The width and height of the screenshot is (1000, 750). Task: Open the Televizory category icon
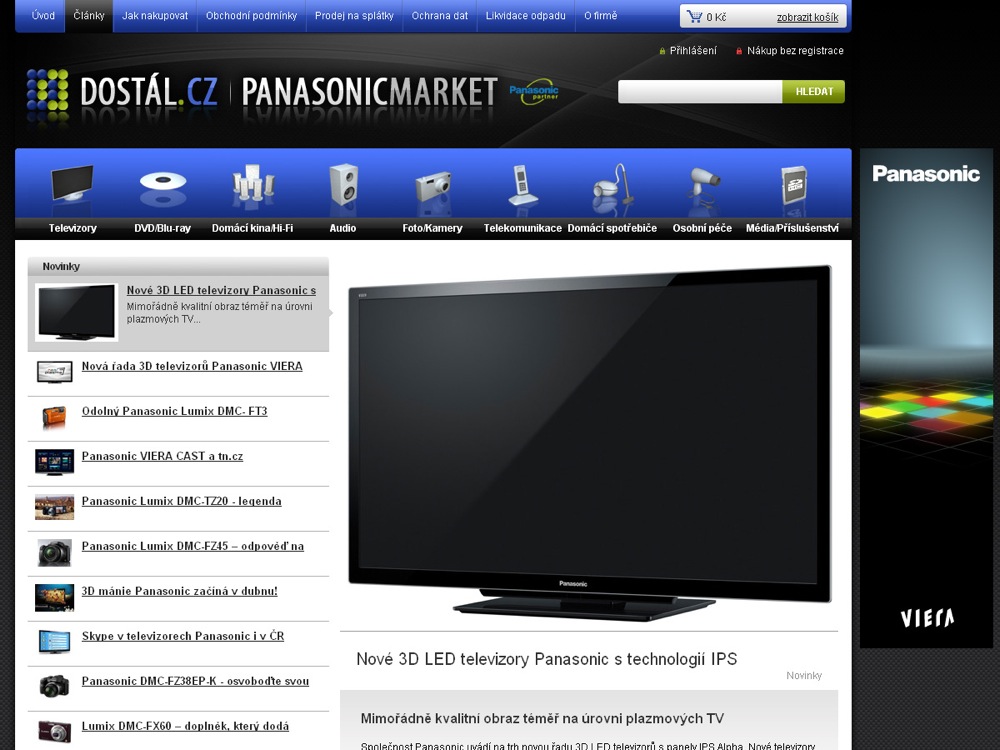click(x=72, y=187)
